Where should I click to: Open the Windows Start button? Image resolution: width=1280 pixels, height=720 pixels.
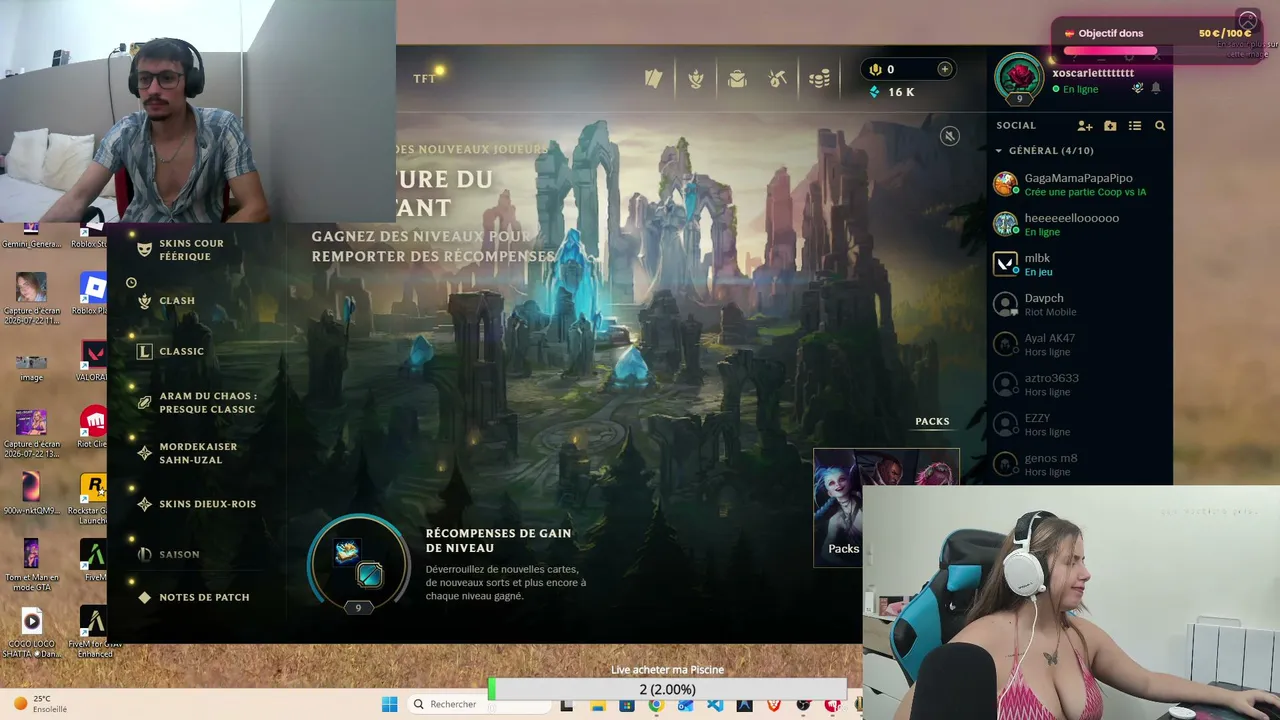click(x=389, y=704)
